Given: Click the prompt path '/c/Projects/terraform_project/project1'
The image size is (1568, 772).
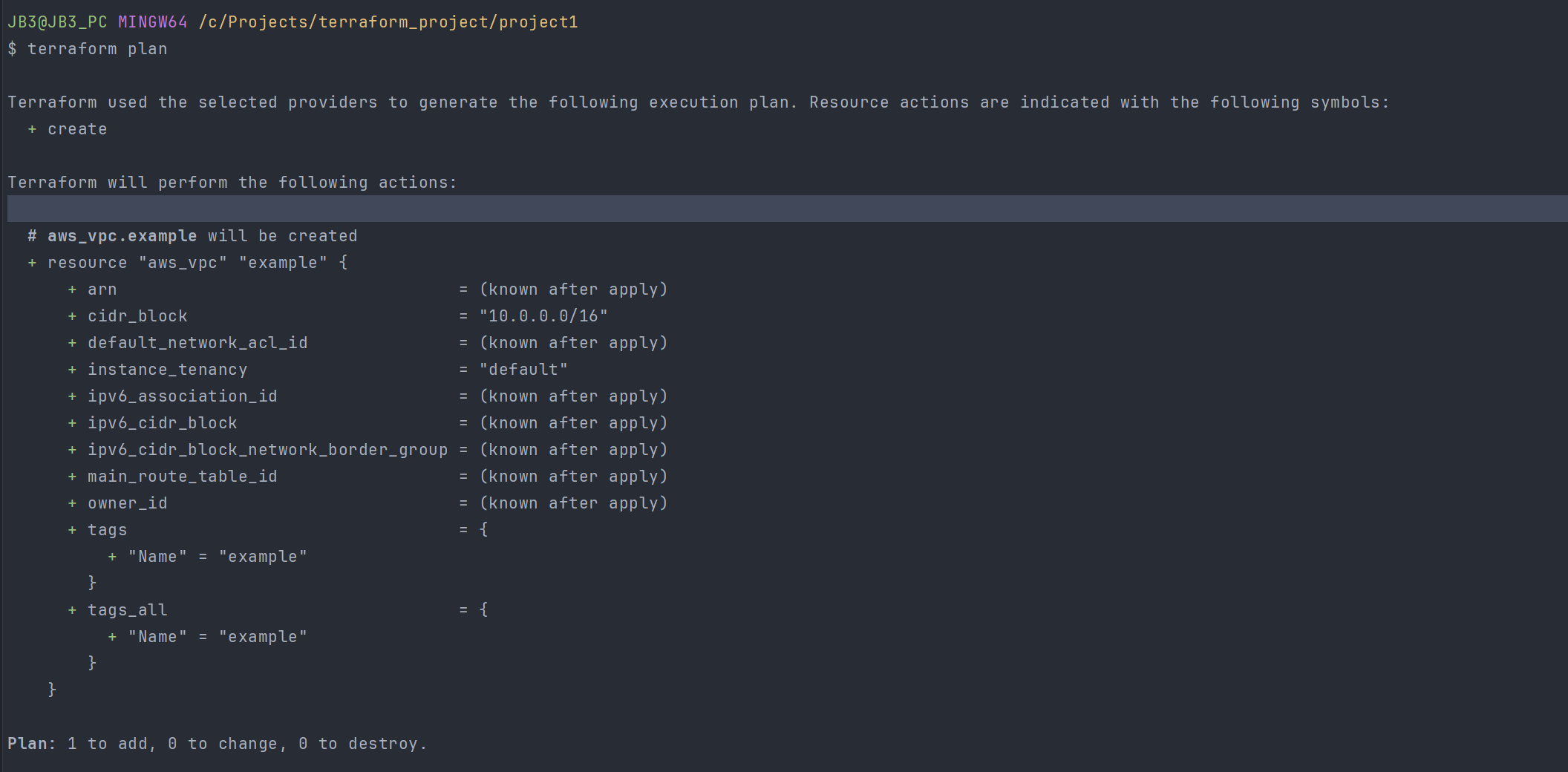Looking at the screenshot, I should click(x=388, y=22).
